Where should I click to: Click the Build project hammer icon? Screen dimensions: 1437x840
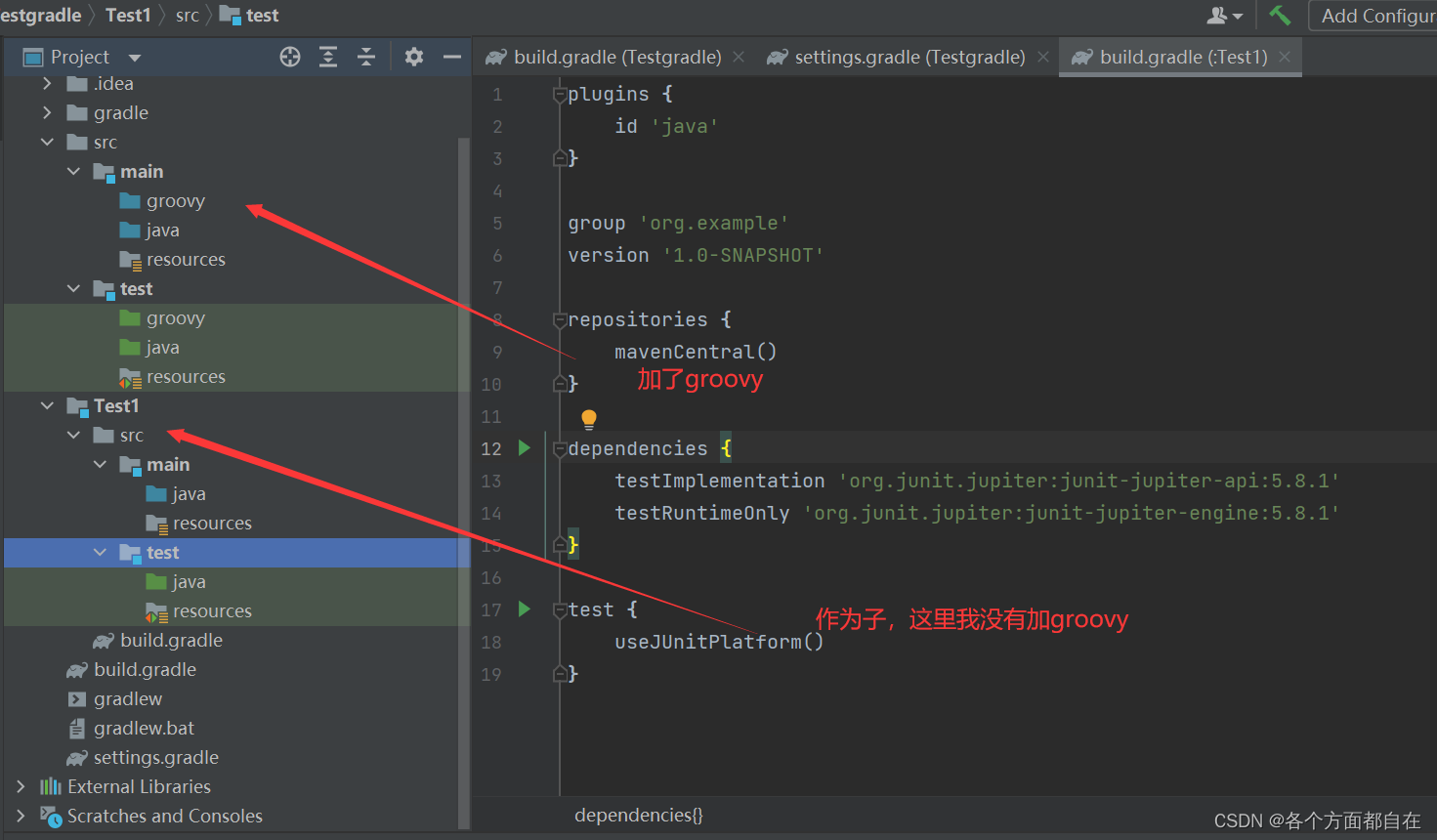click(x=1280, y=15)
